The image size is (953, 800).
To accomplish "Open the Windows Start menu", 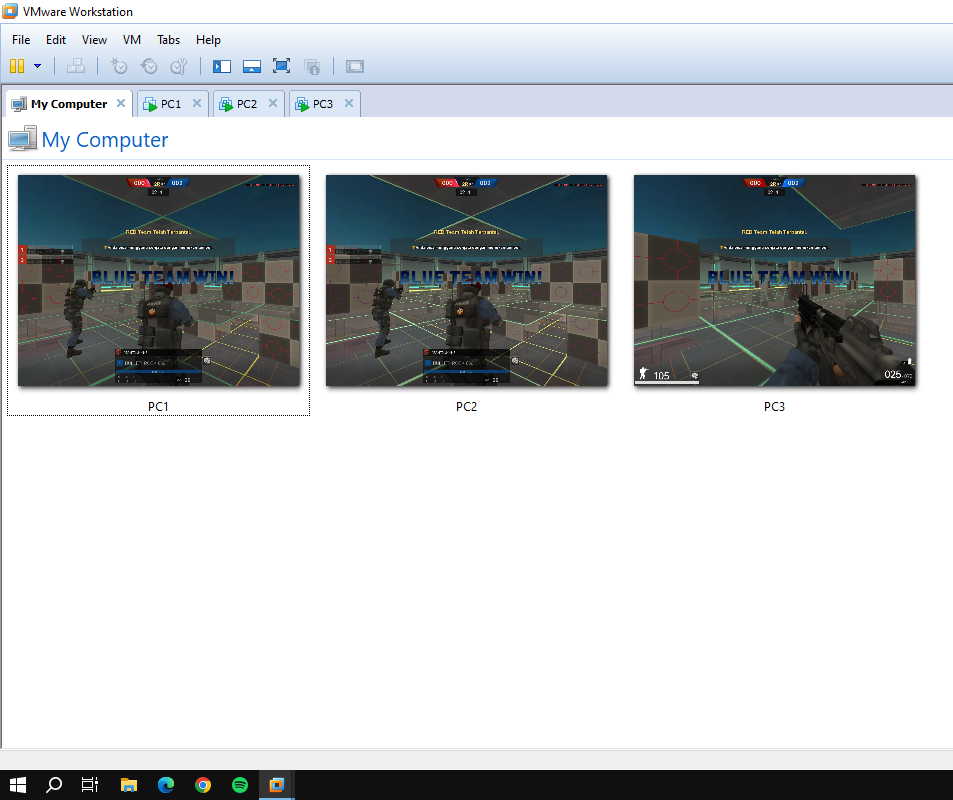I will pos(18,785).
